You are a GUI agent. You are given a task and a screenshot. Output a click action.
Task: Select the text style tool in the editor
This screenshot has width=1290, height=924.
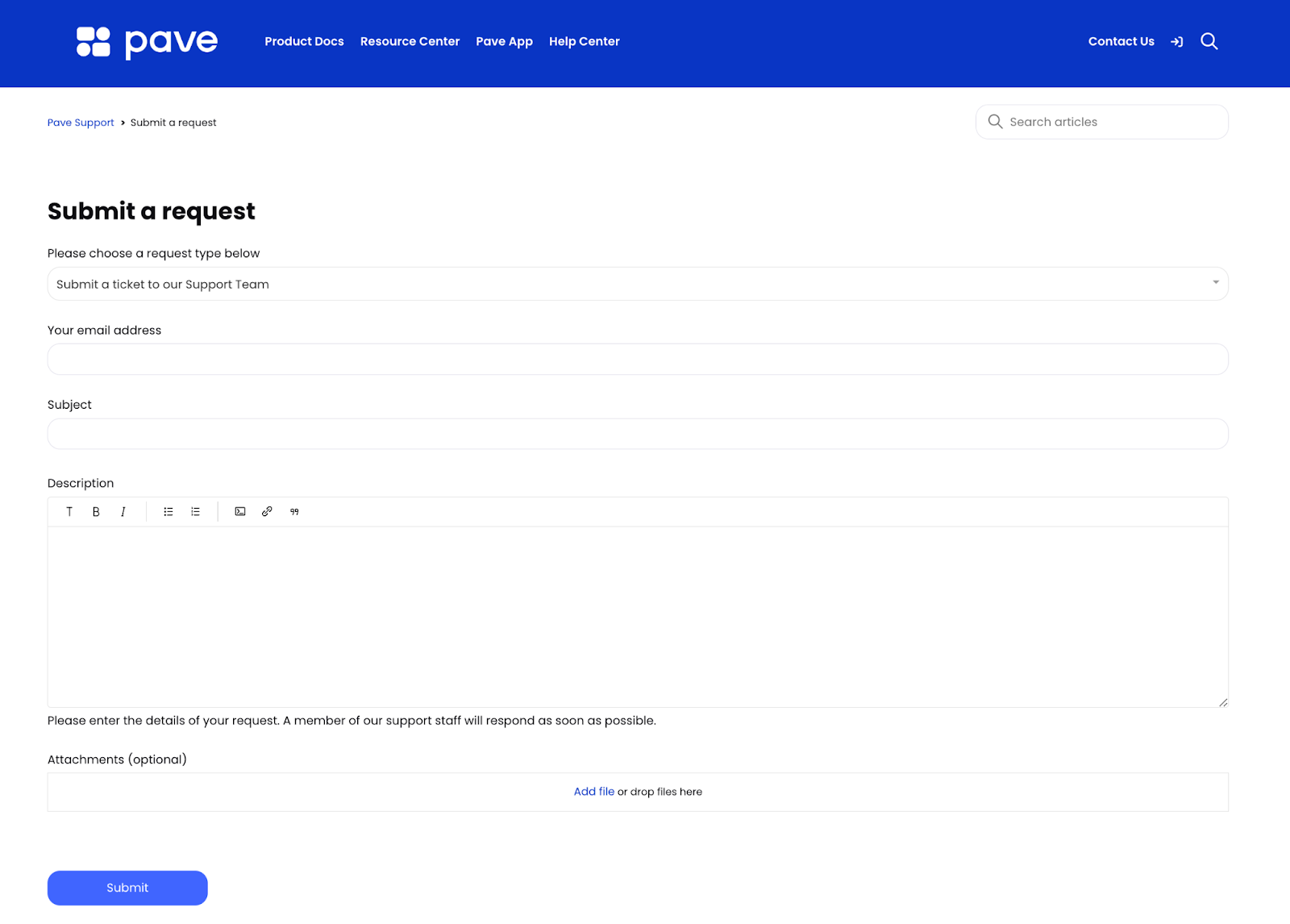tap(69, 511)
